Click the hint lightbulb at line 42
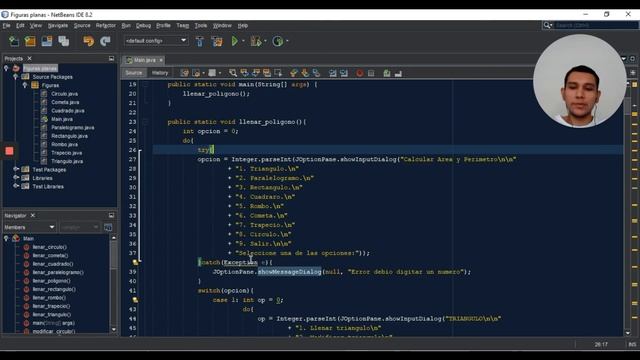 pos(135,300)
